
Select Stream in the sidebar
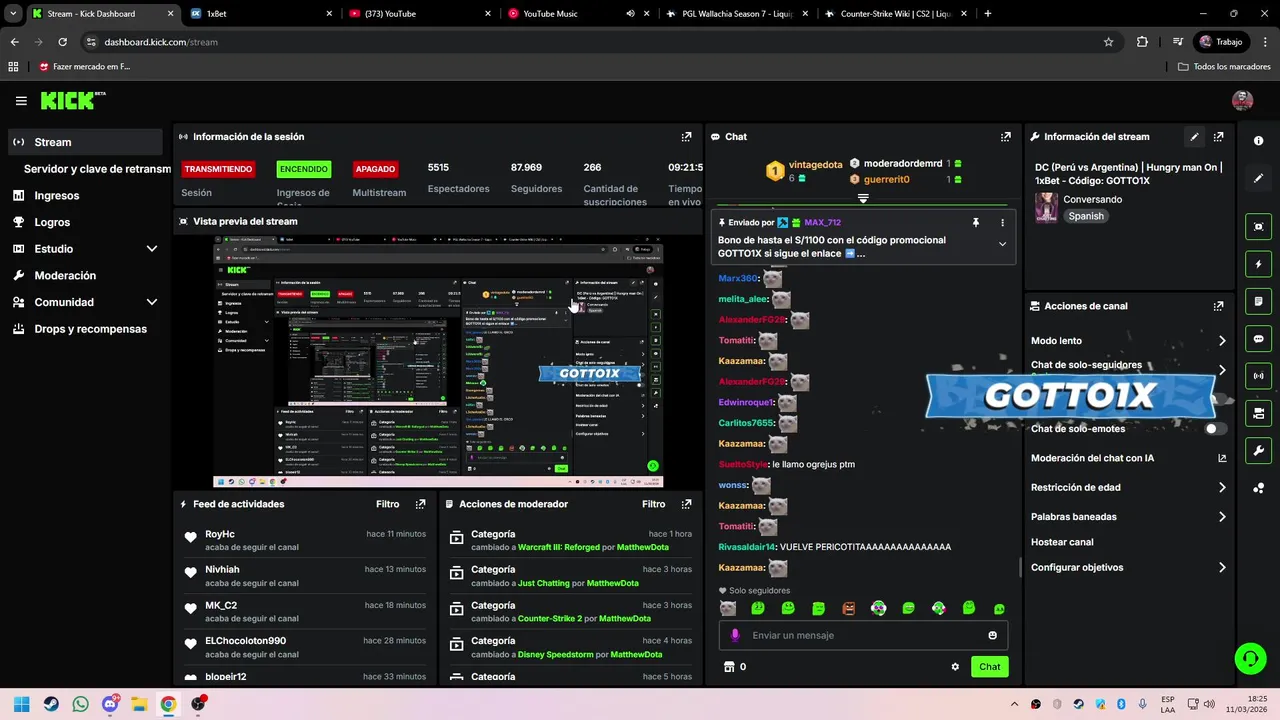[85, 142]
